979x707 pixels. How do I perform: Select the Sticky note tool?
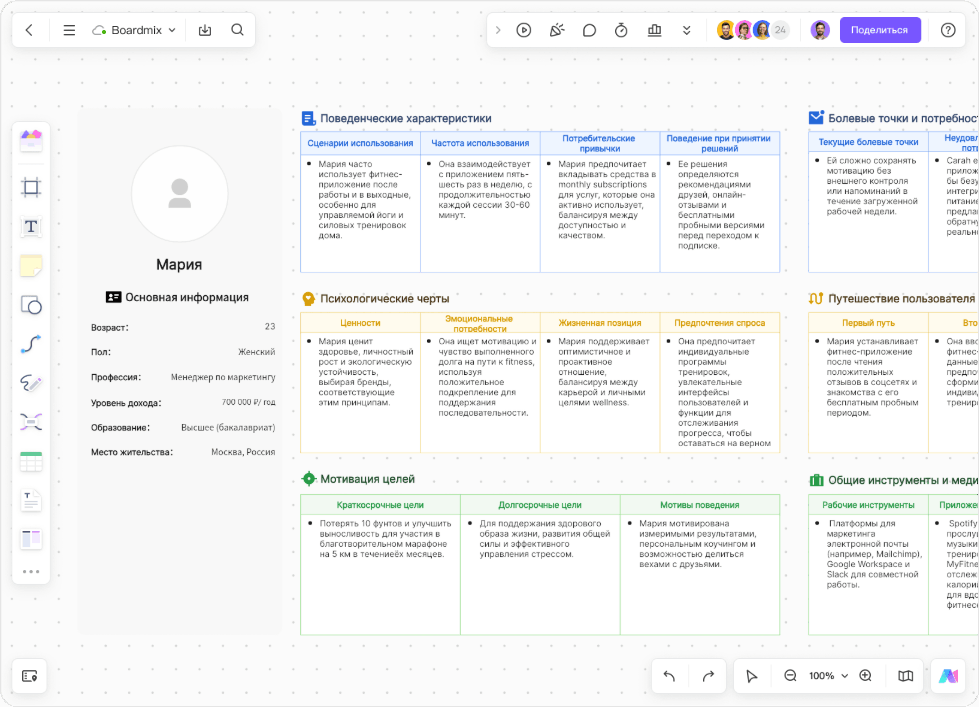tap(31, 265)
